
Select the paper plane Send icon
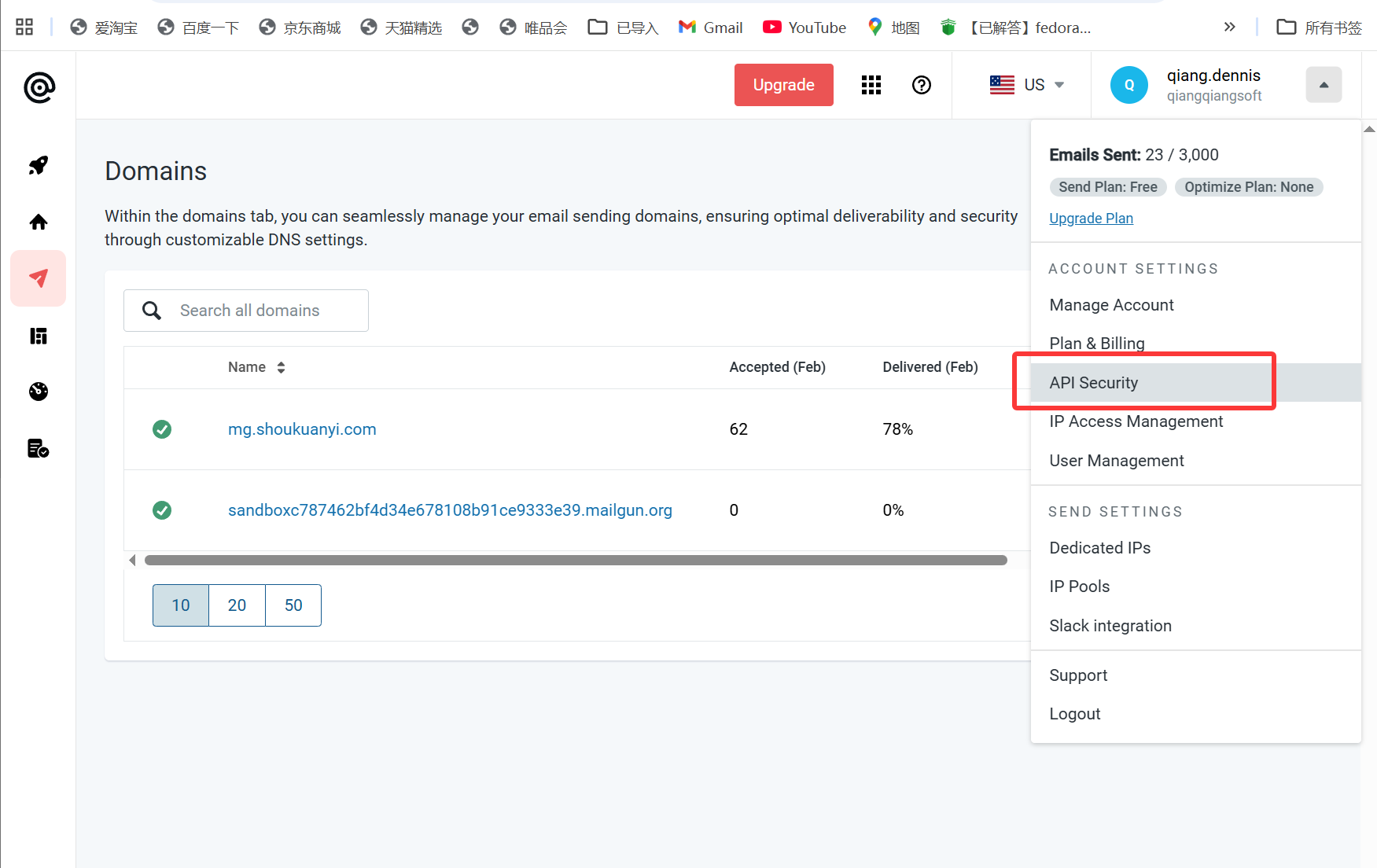point(39,278)
